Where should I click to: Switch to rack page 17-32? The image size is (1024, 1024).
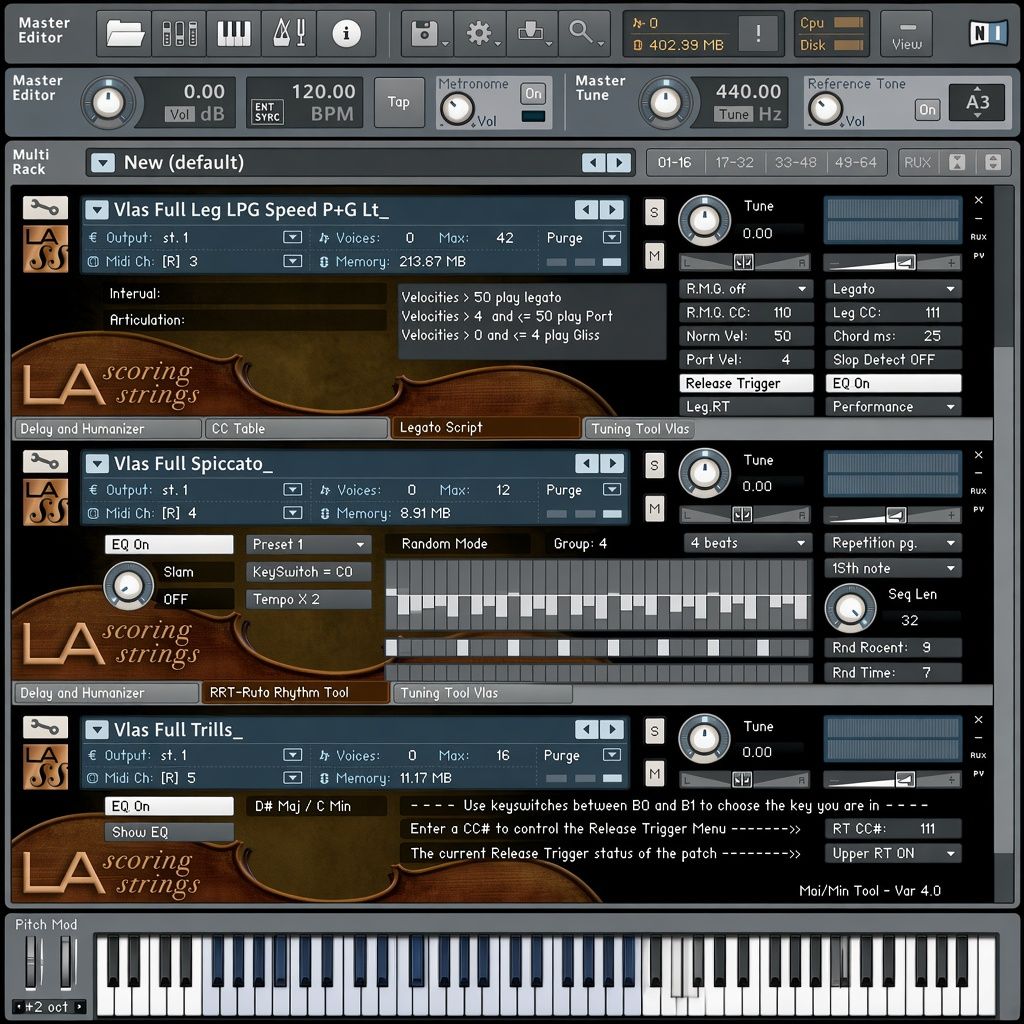[x=734, y=162]
